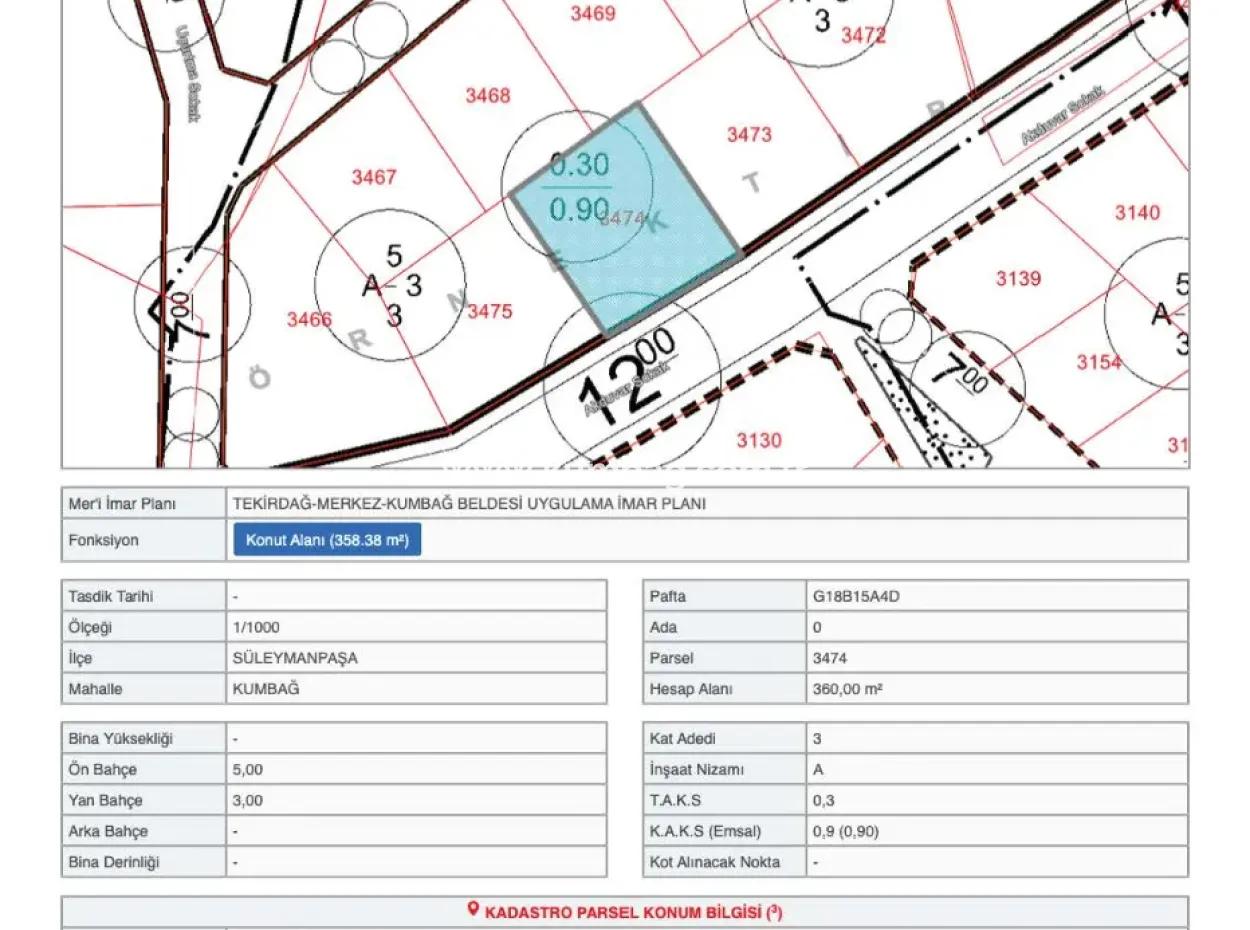Click parcel number 3130 on the map

coord(759,438)
